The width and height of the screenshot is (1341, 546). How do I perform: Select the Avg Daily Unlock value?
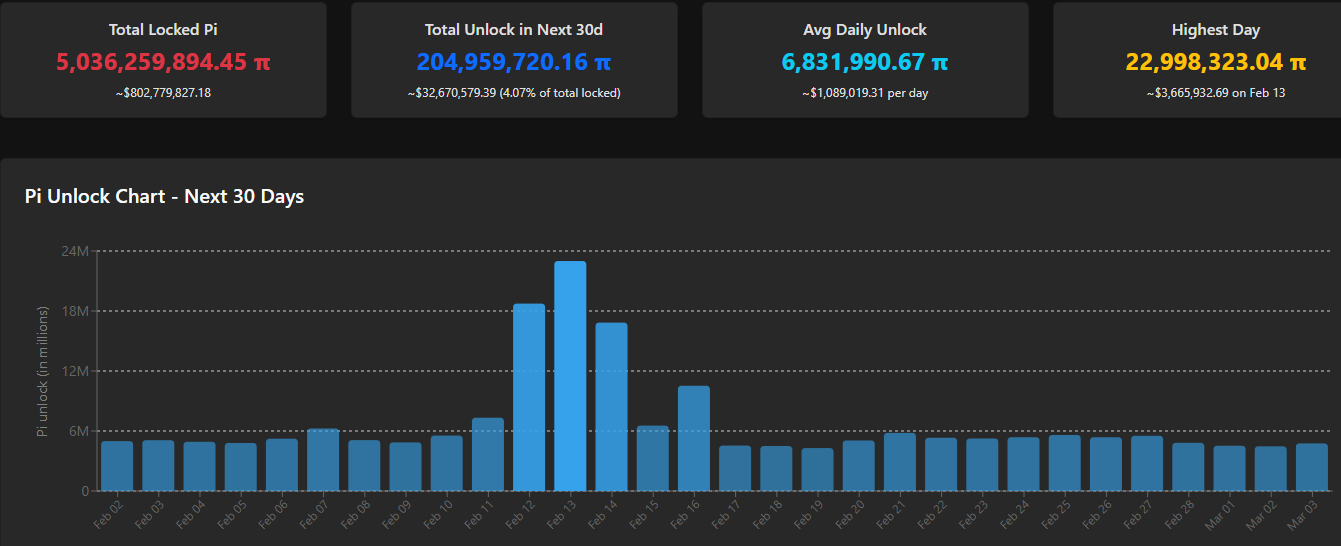865,62
